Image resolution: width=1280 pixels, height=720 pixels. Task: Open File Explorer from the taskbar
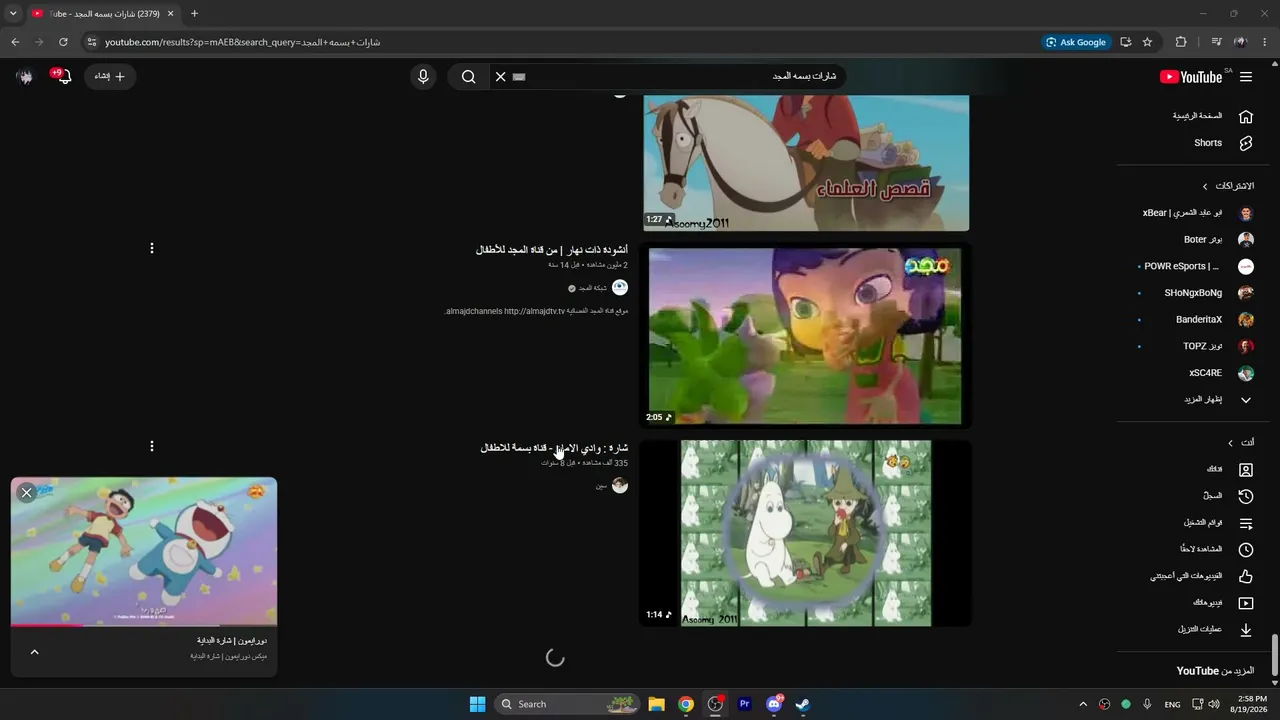tap(657, 704)
